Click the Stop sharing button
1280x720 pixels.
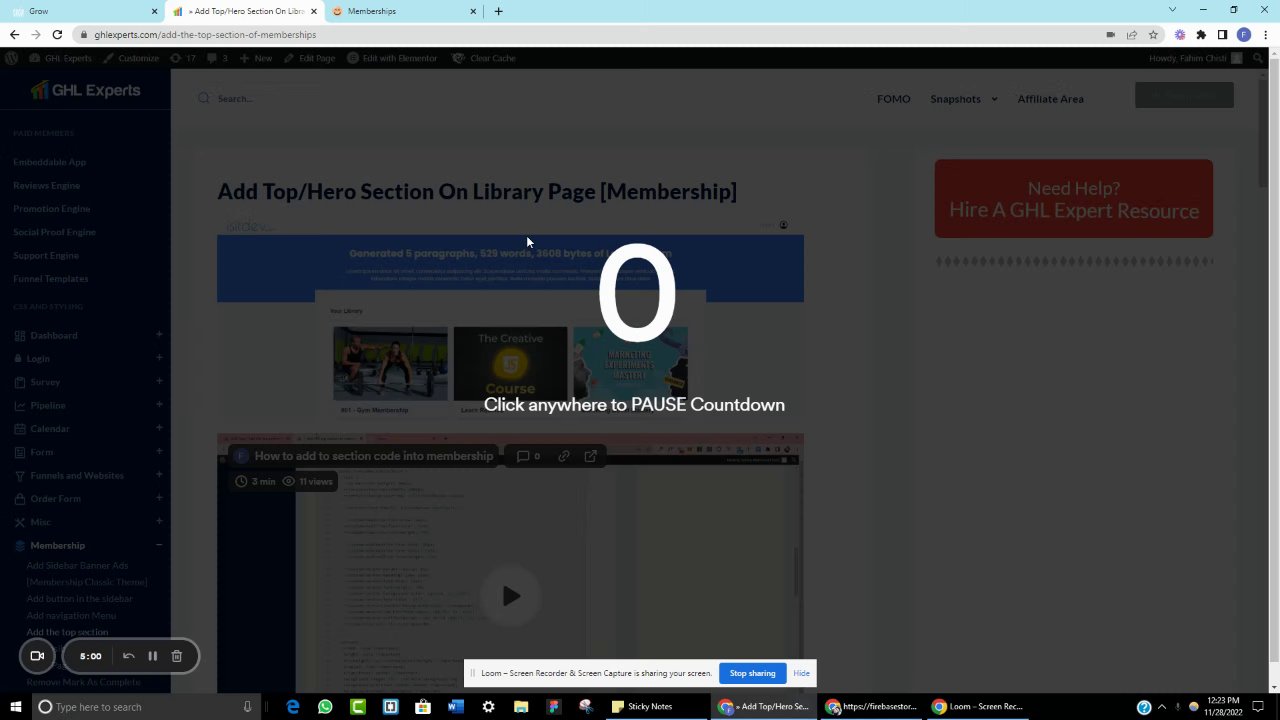[x=752, y=673]
